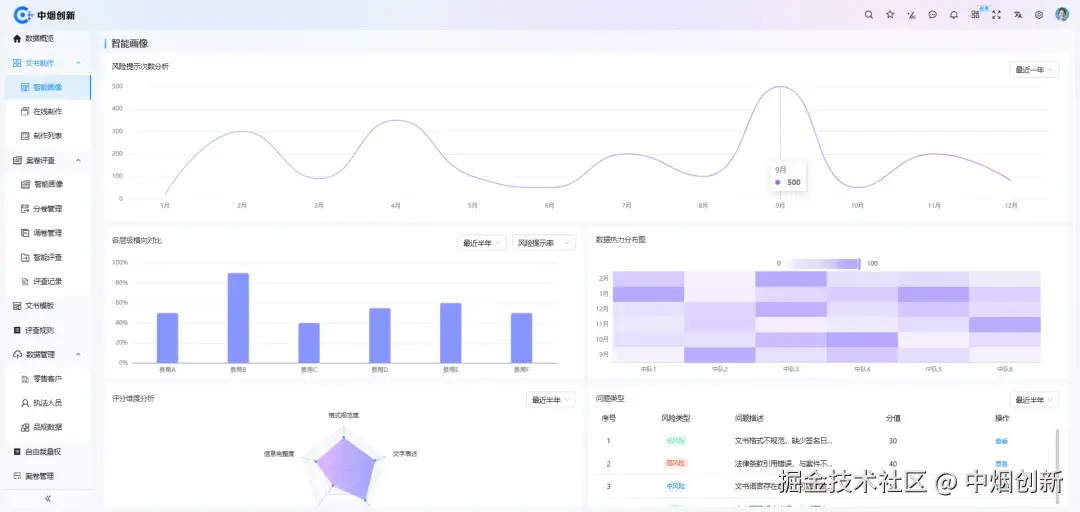This screenshot has width=1080, height=512.
Task: Click description 文书格式不规范，缺少签名日…
Action: coord(783,441)
